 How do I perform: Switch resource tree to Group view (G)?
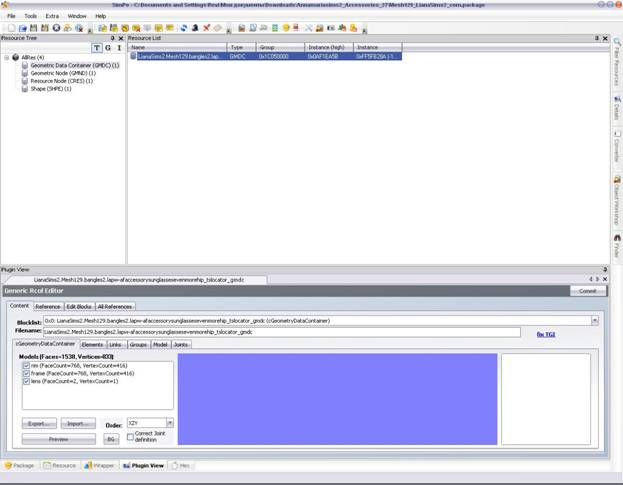tap(108, 47)
